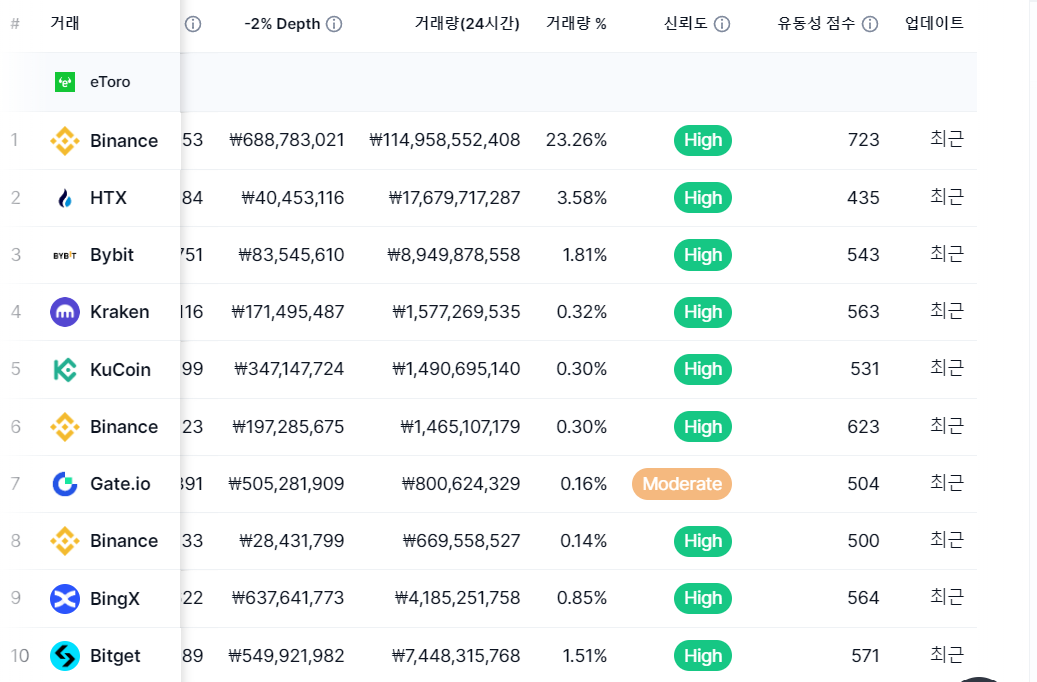Open the Gate.io exchange link
This screenshot has height=682, width=1037.
click(x=120, y=484)
